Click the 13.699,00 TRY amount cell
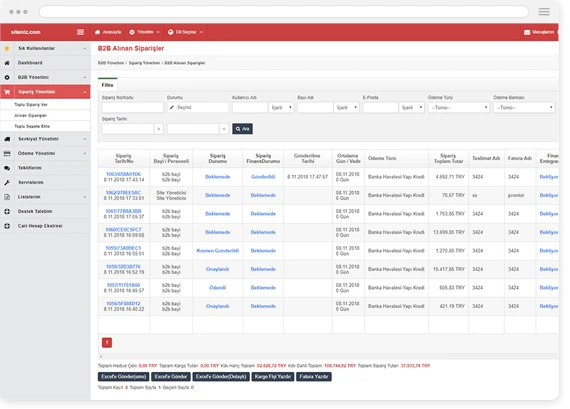The image size is (570, 409). 449,232
